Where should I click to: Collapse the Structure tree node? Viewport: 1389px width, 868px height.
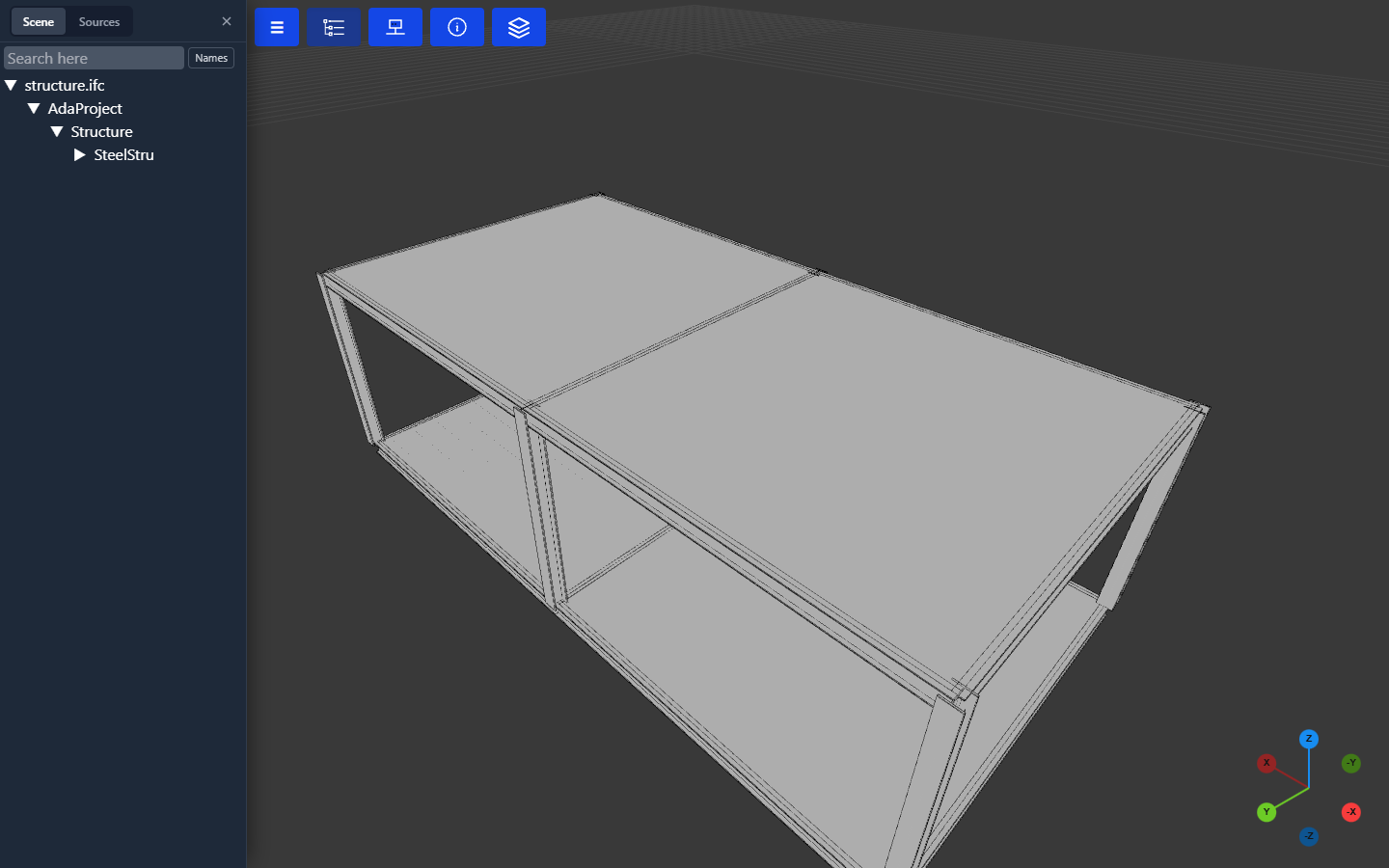pos(57,132)
